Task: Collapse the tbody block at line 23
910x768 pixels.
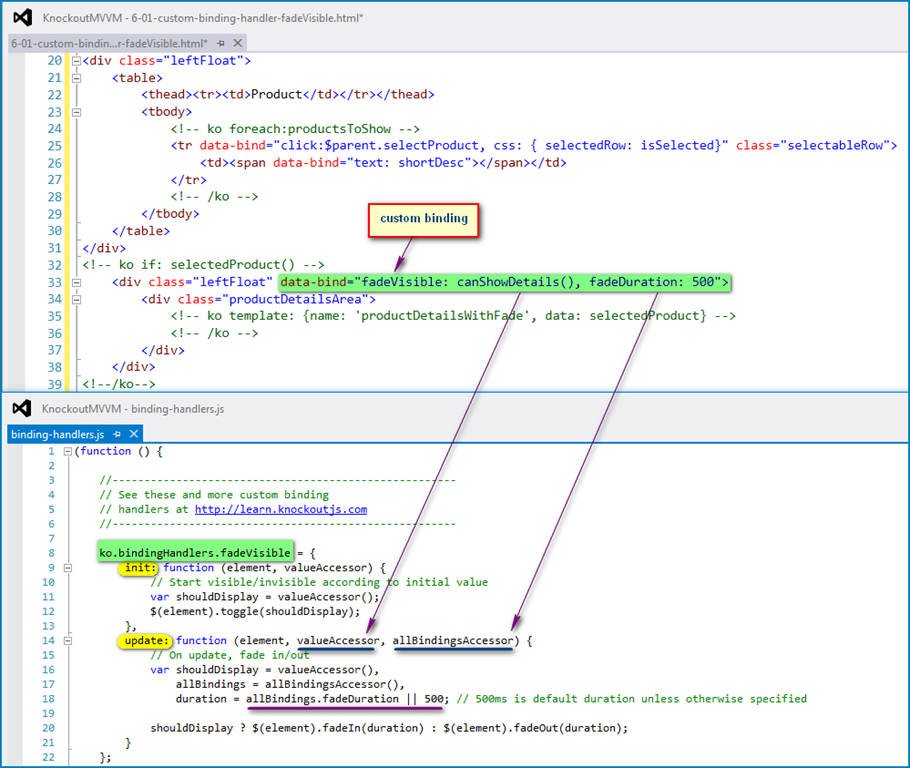Action: (76, 112)
